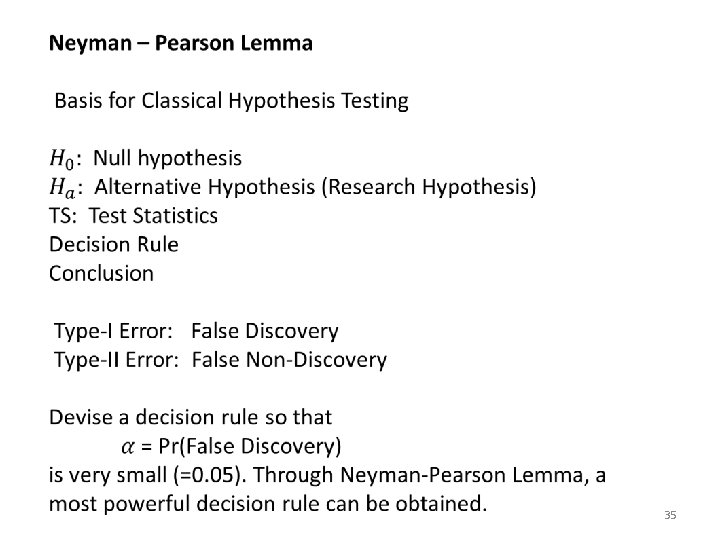Click the Conclusion line
The image size is (720, 540).
click(x=101, y=274)
